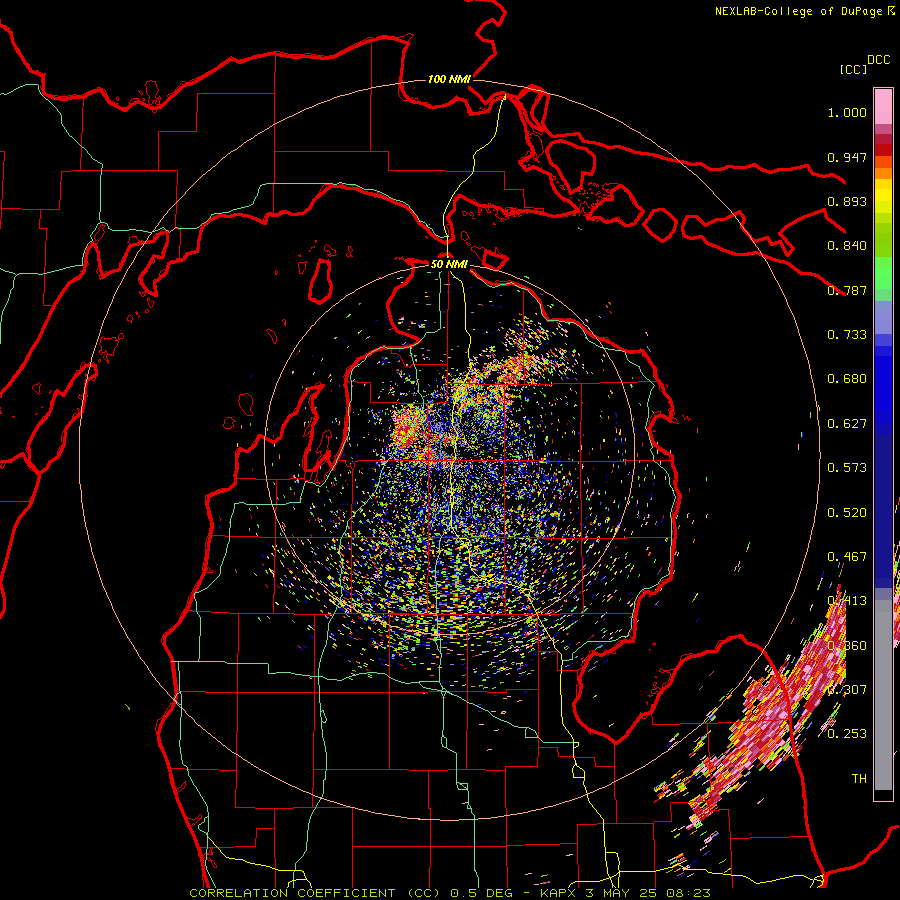Screen dimensions: 900x900
Task: Click the 50 NMI range ring label
Action: pyautogui.click(x=449, y=264)
